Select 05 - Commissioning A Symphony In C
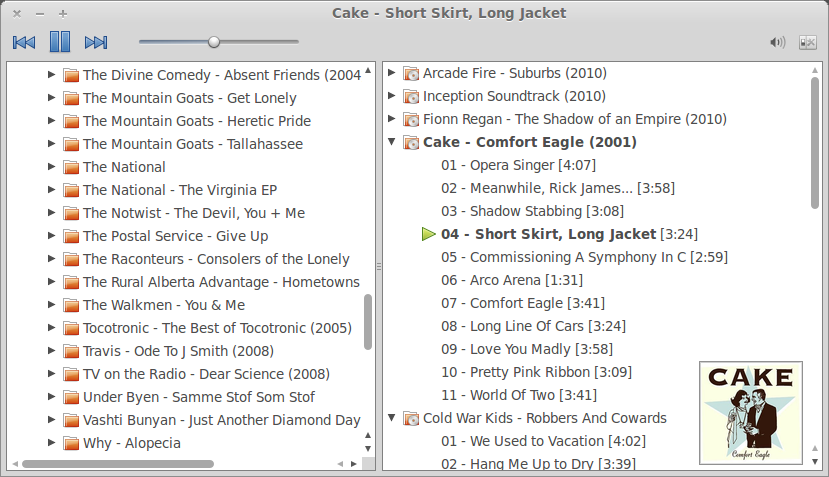 click(584, 257)
